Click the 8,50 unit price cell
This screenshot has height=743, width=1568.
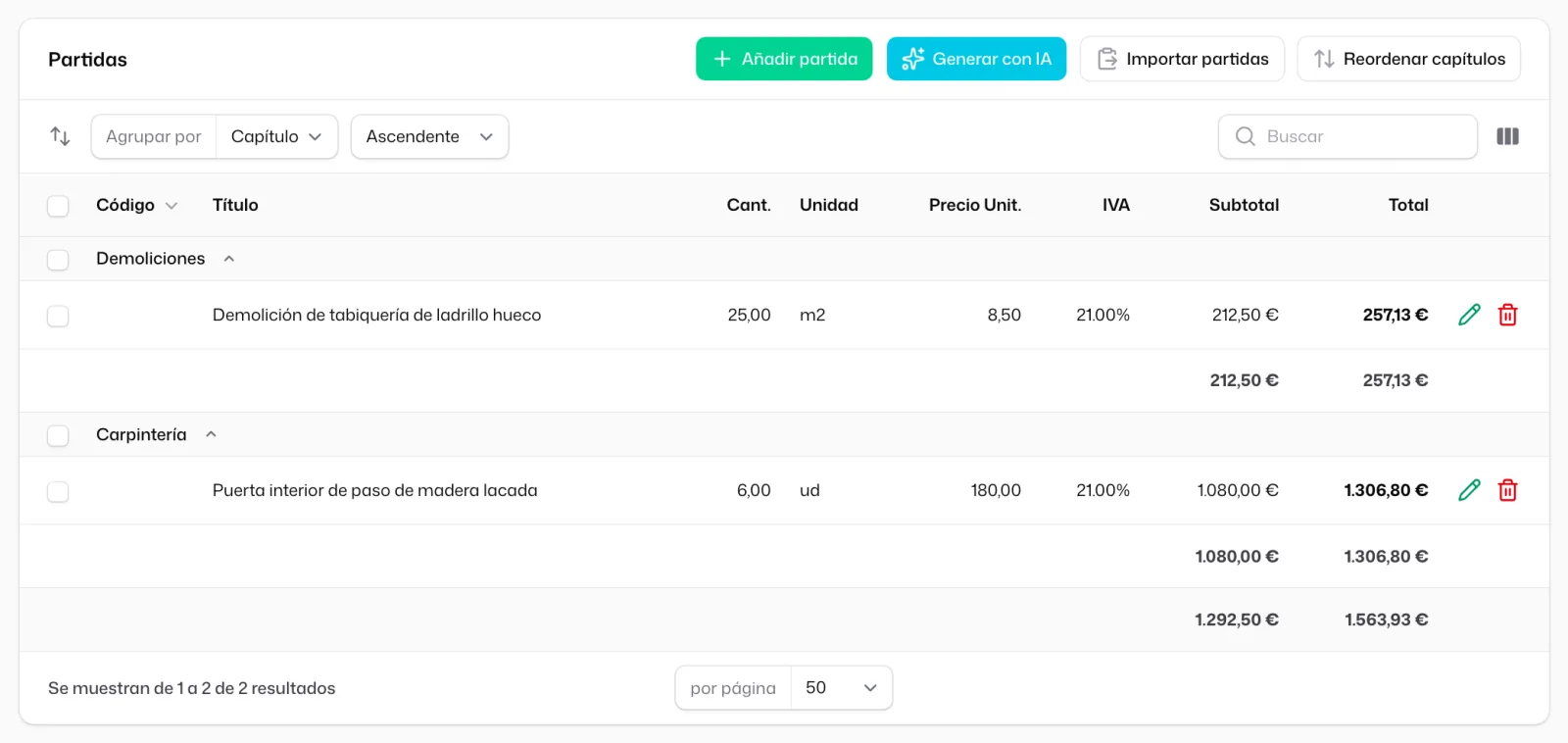(x=1004, y=315)
